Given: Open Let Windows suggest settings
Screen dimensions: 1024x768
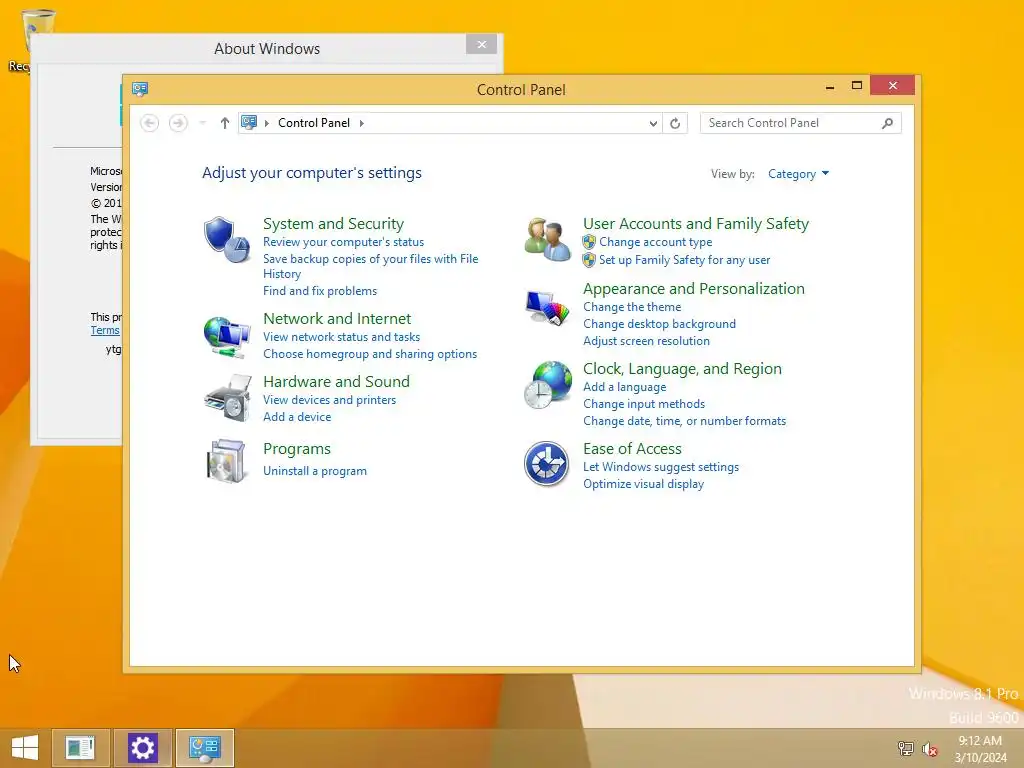Looking at the screenshot, I should (x=661, y=467).
